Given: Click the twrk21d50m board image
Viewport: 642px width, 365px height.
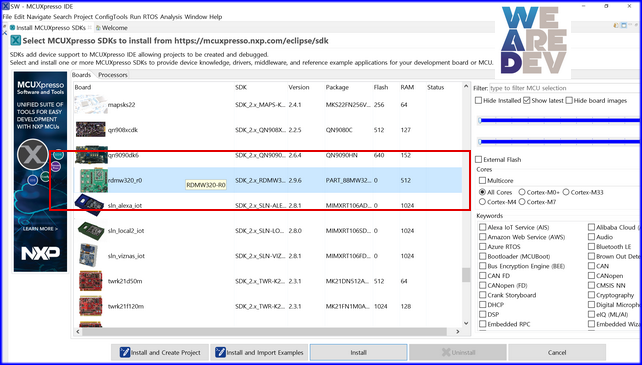Looking at the screenshot, I should point(91,281).
